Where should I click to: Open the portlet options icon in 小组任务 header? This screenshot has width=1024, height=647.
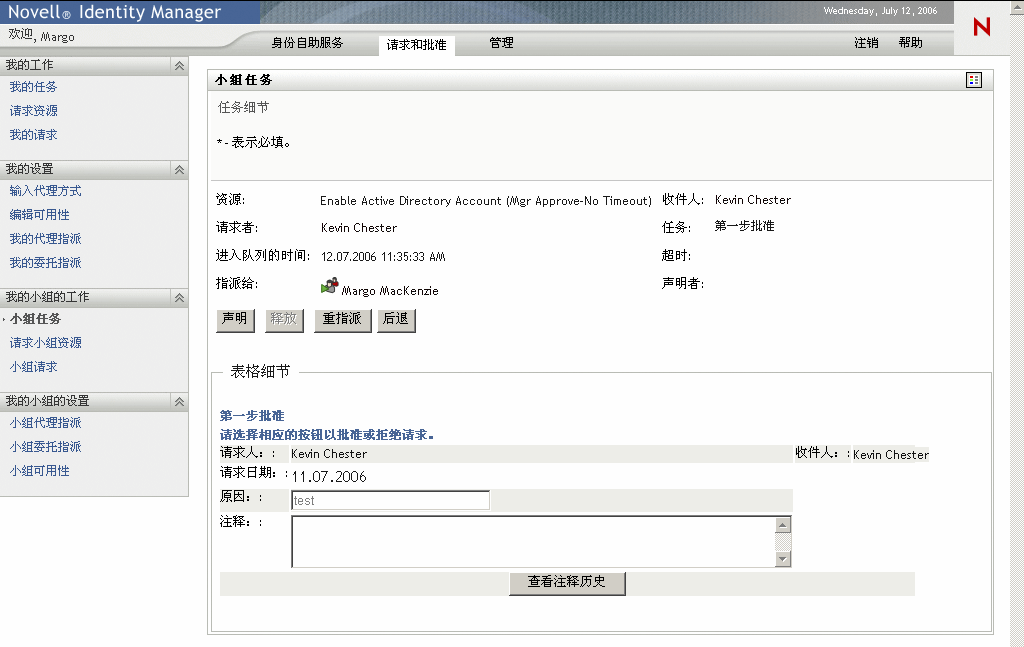[974, 80]
